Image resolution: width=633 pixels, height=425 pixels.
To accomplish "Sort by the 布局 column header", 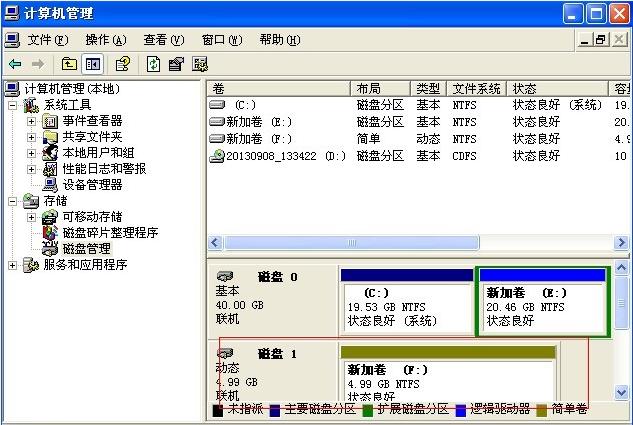I will (380, 88).
